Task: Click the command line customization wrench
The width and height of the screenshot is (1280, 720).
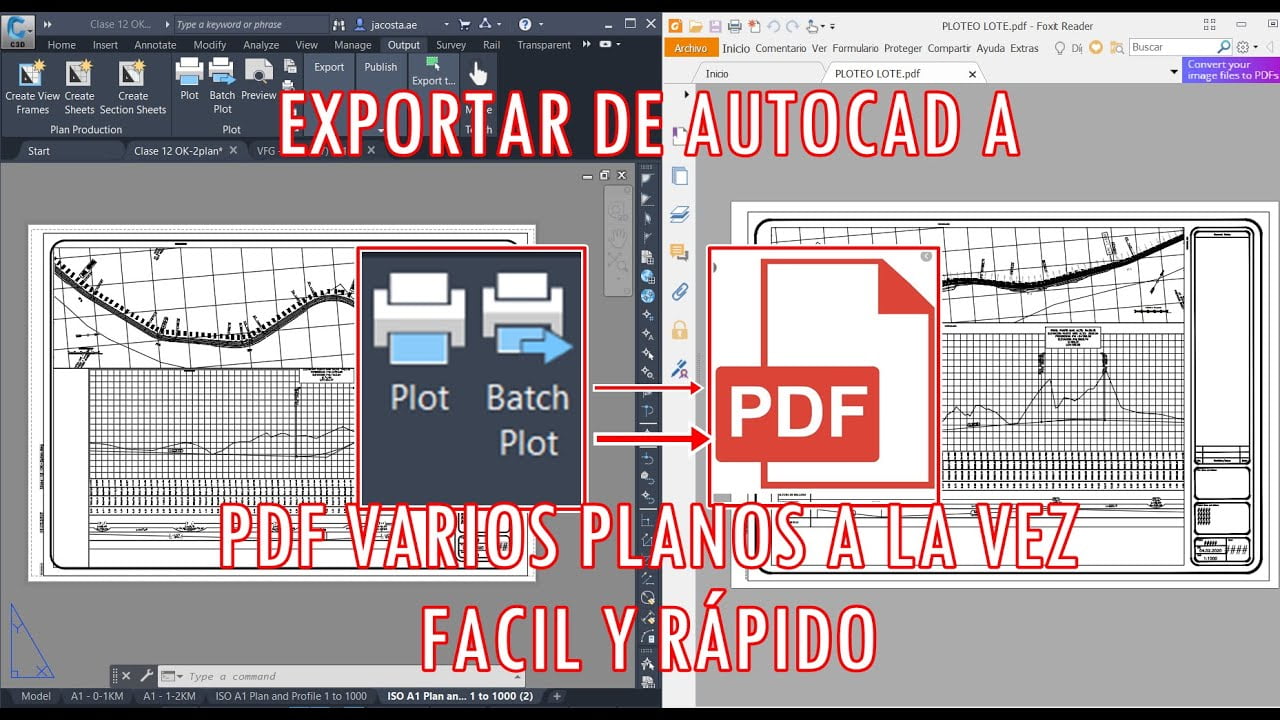Action: click(148, 675)
